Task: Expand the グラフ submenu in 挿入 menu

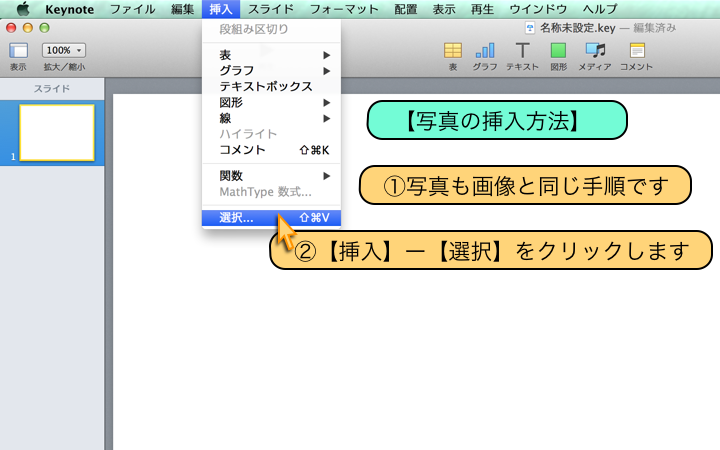Action: coord(271,71)
